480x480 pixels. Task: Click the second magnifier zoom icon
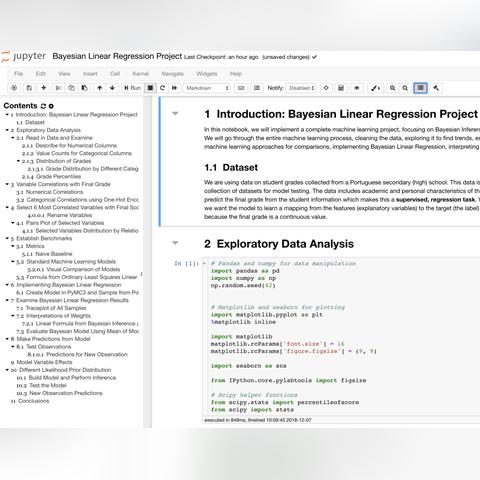pyautogui.click(x=405, y=88)
